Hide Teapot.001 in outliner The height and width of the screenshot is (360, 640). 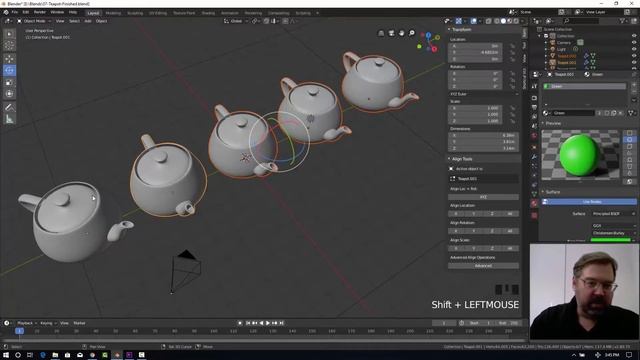[634, 62]
